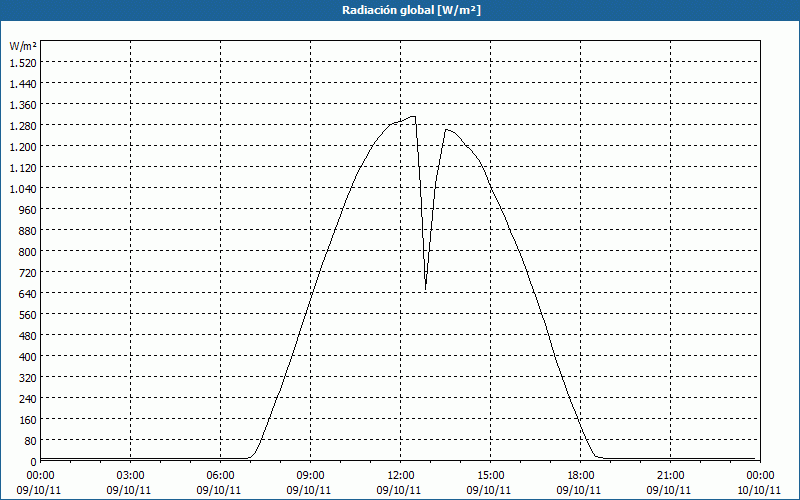Click the 10/10/11 date label
Screen dimensions: 800x500
click(759, 490)
